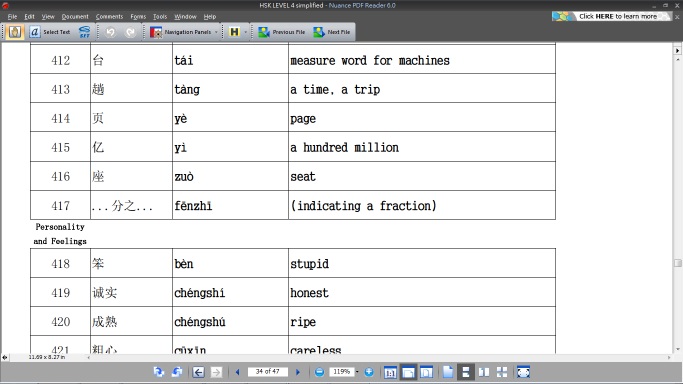Click the vertical scrollbar thumb
683x384 pixels.
(677, 263)
